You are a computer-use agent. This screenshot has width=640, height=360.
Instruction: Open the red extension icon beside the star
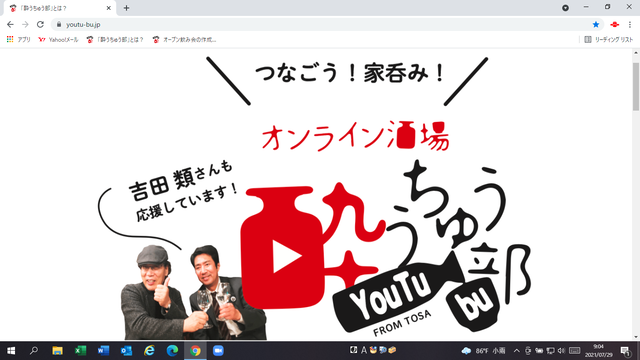coord(615,24)
